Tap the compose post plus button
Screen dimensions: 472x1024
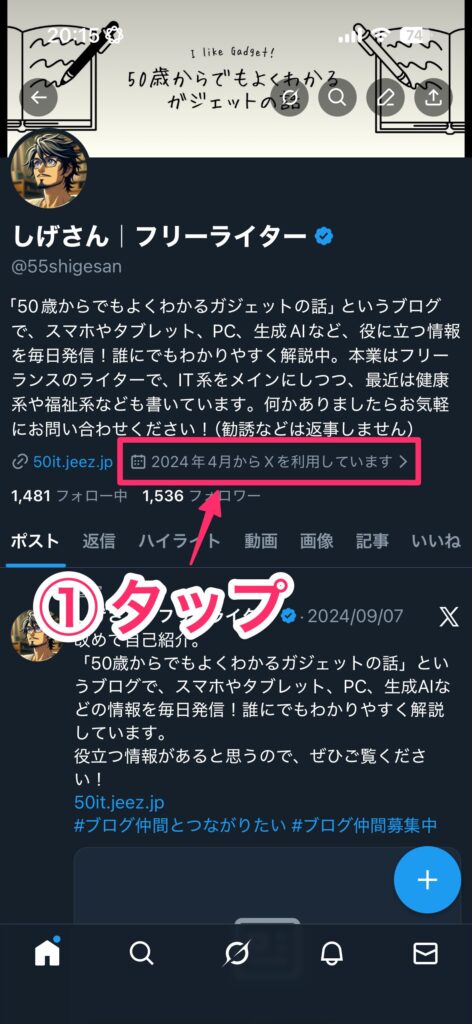click(x=427, y=880)
